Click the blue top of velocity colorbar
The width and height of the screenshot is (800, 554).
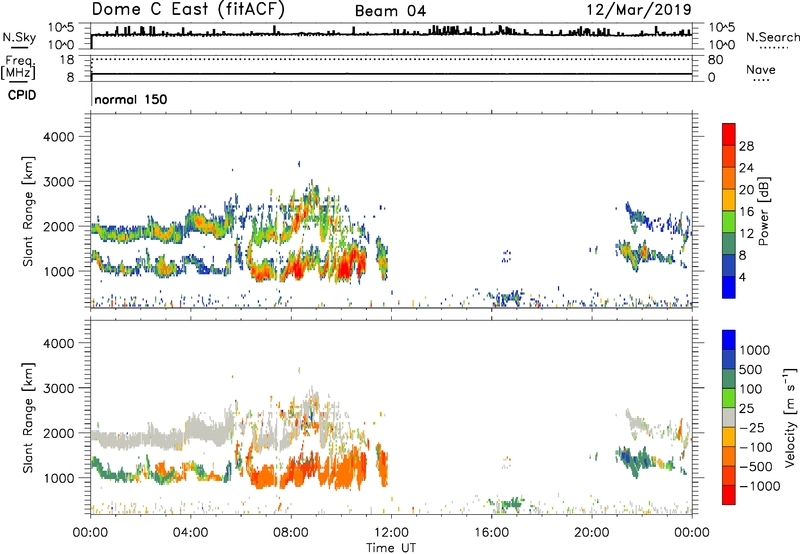pos(729,340)
